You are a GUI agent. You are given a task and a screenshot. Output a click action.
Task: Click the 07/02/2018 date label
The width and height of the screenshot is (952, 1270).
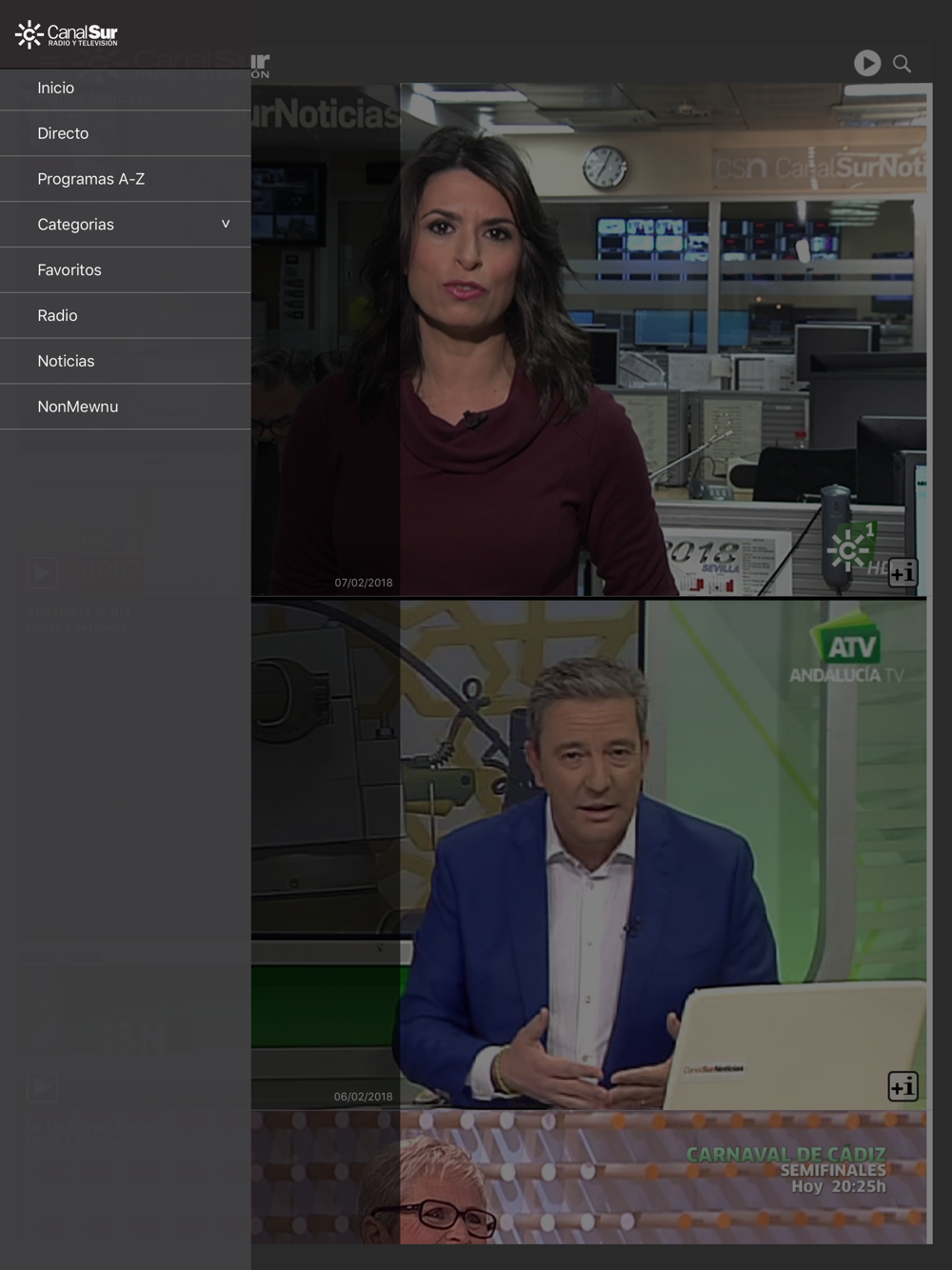[364, 583]
